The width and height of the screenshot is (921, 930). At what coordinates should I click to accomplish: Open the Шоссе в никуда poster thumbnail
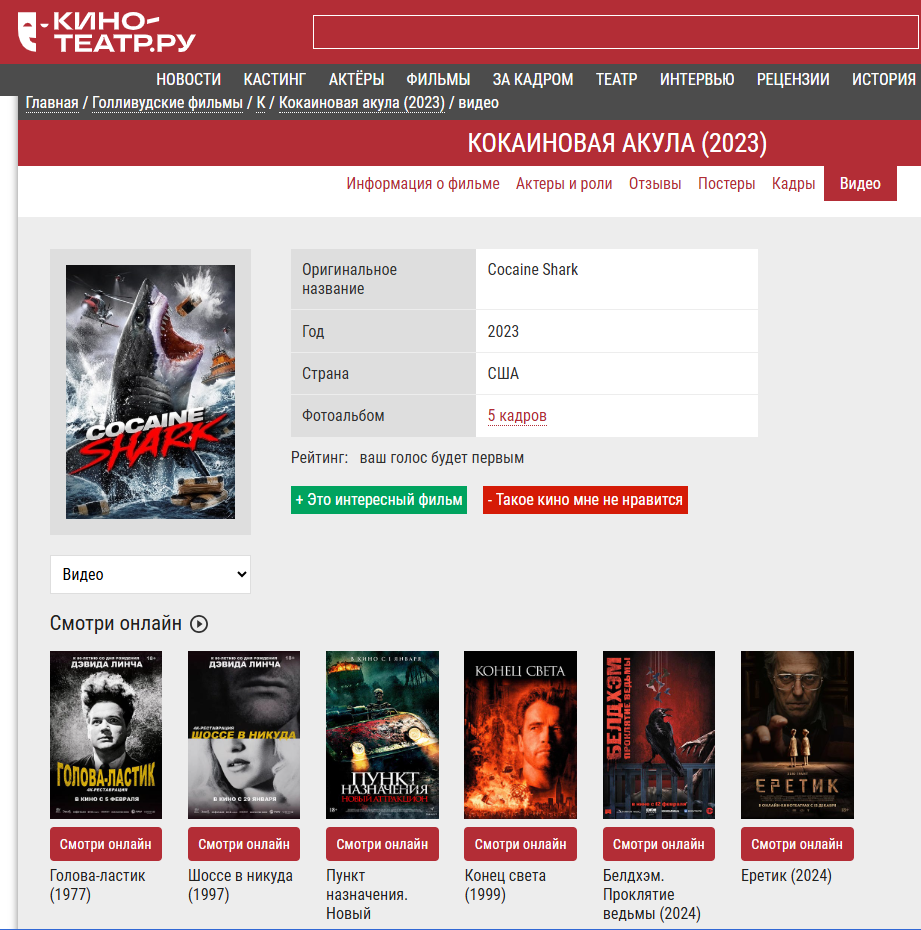[x=244, y=735]
